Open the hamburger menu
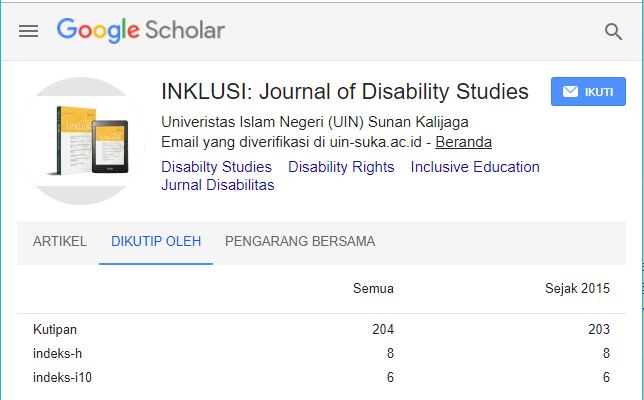Viewport: 644px width, 400px height. tap(28, 31)
